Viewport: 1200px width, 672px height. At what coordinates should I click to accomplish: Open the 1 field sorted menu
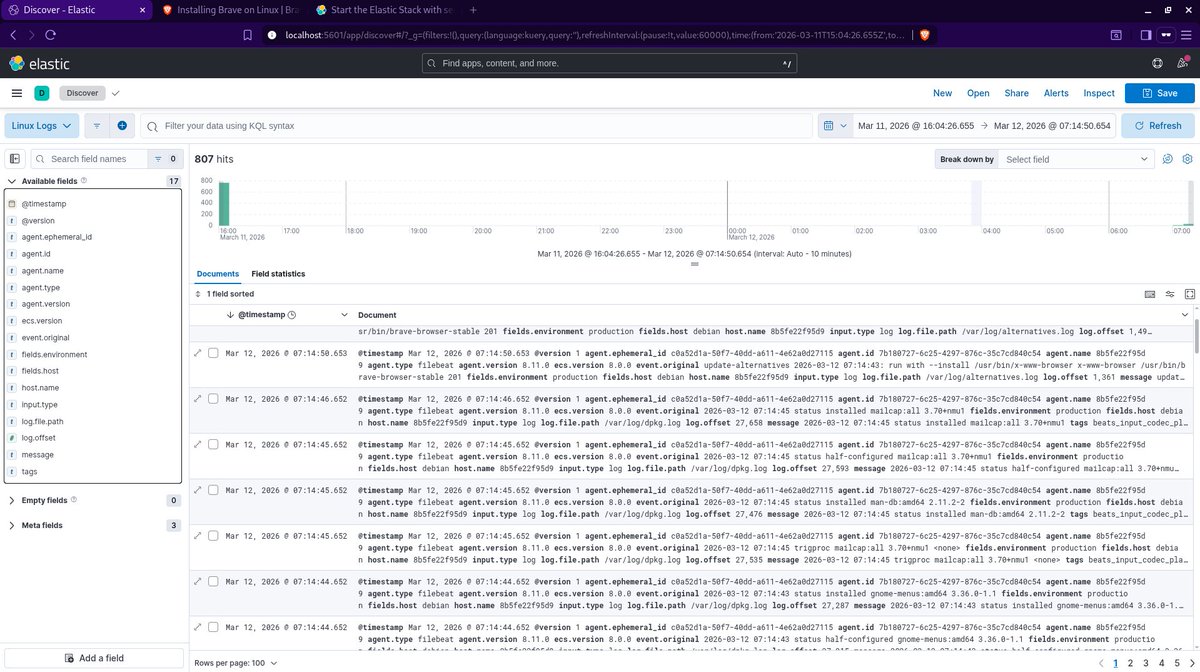click(224, 294)
